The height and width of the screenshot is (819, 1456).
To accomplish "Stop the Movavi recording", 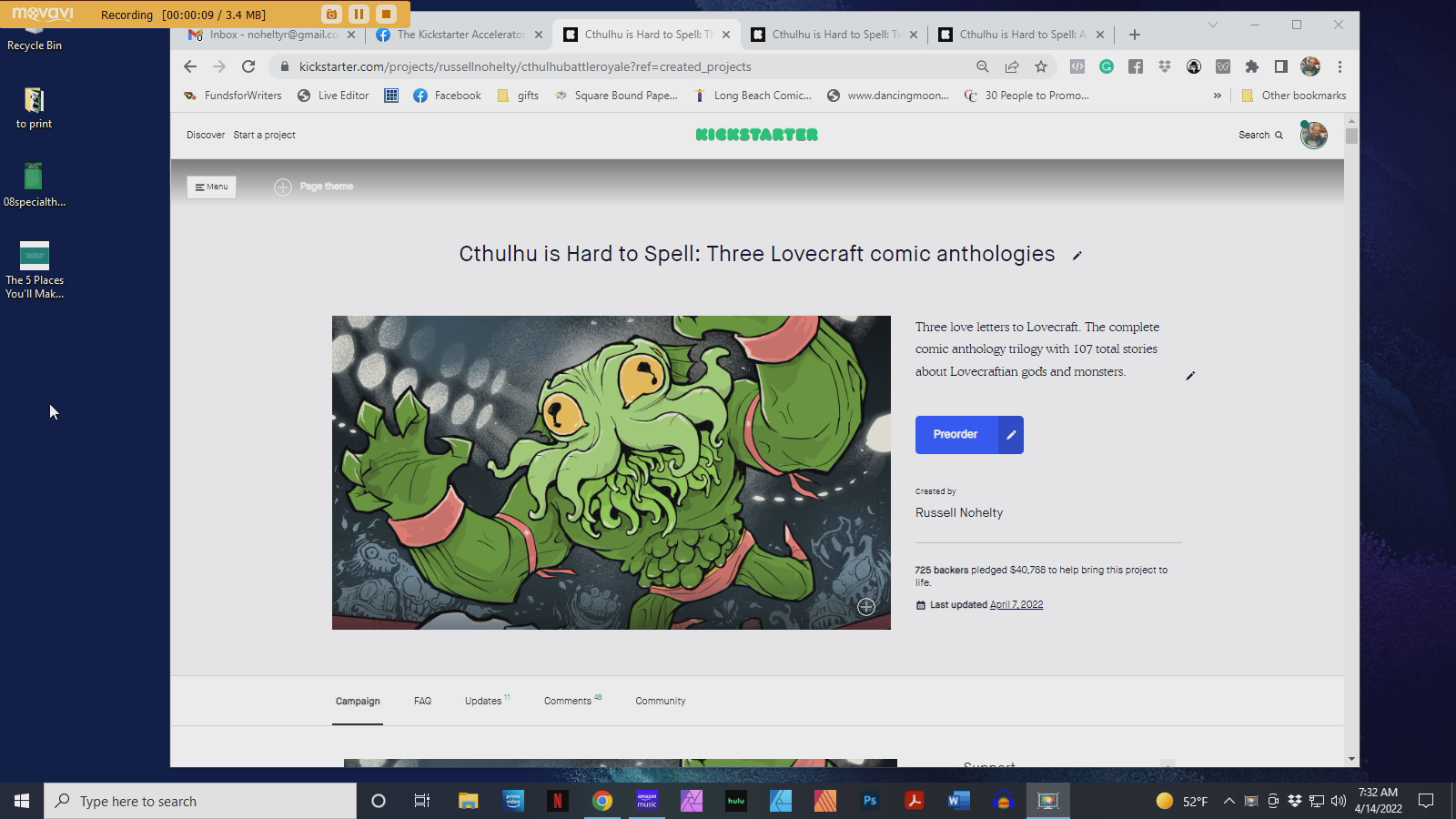I will click(386, 14).
